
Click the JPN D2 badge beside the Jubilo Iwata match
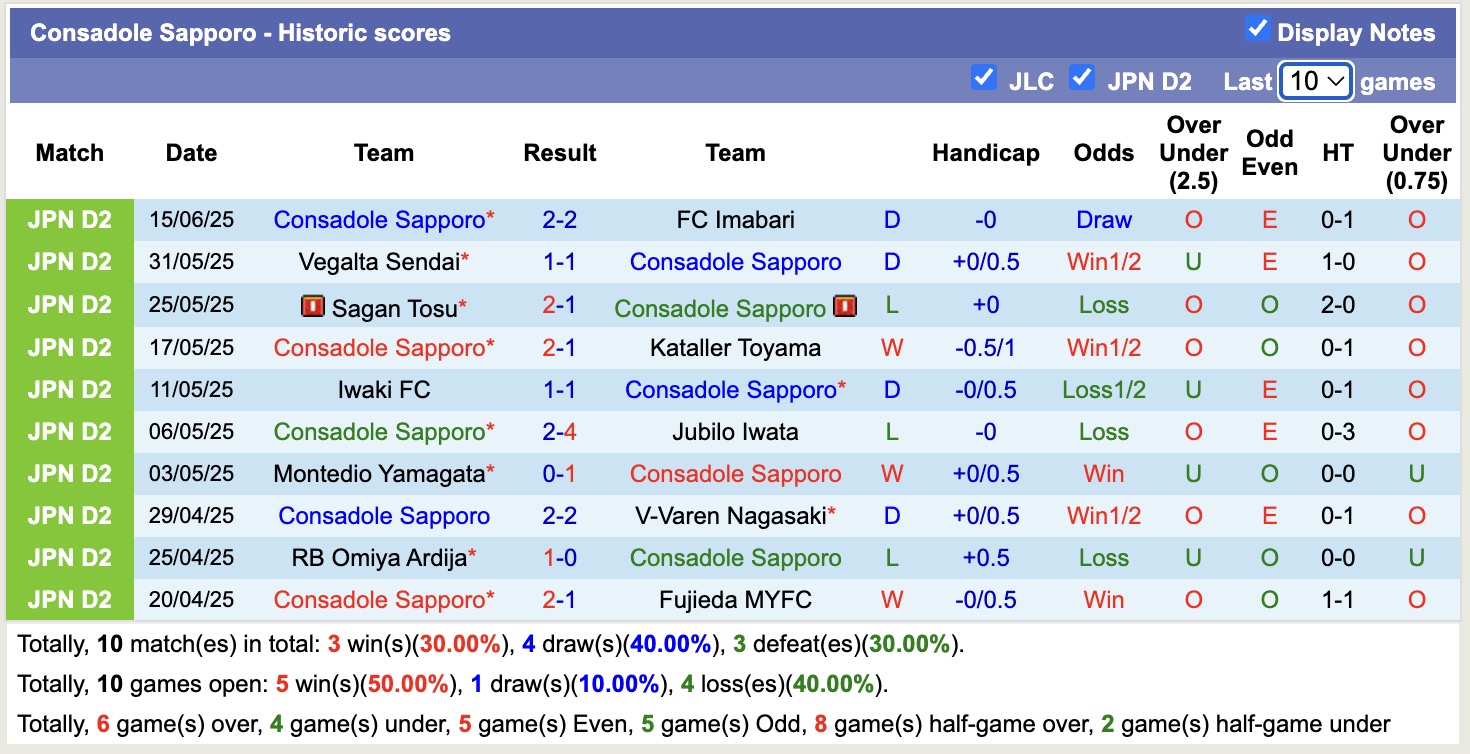click(71, 431)
